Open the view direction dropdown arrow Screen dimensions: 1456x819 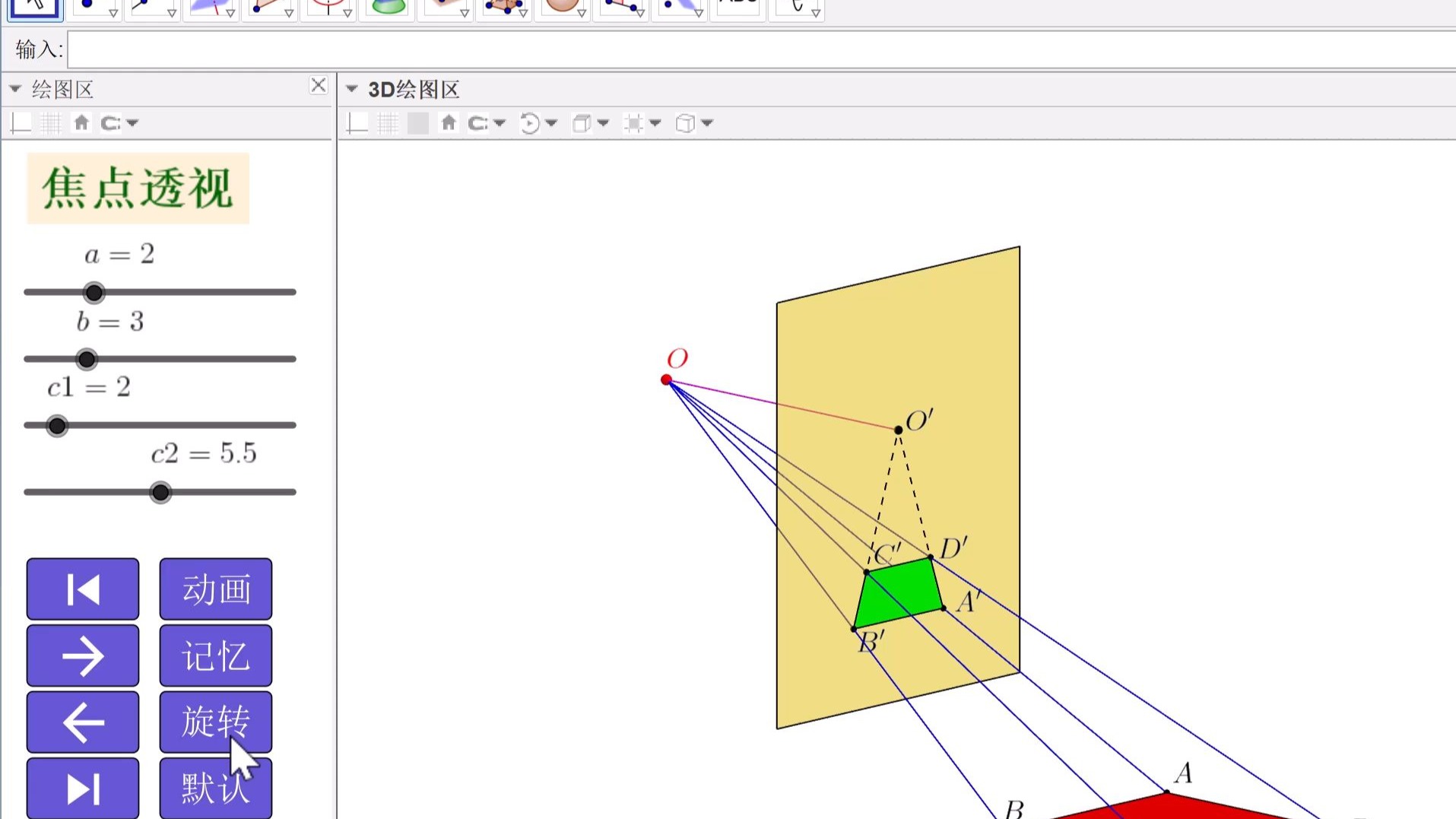604,123
